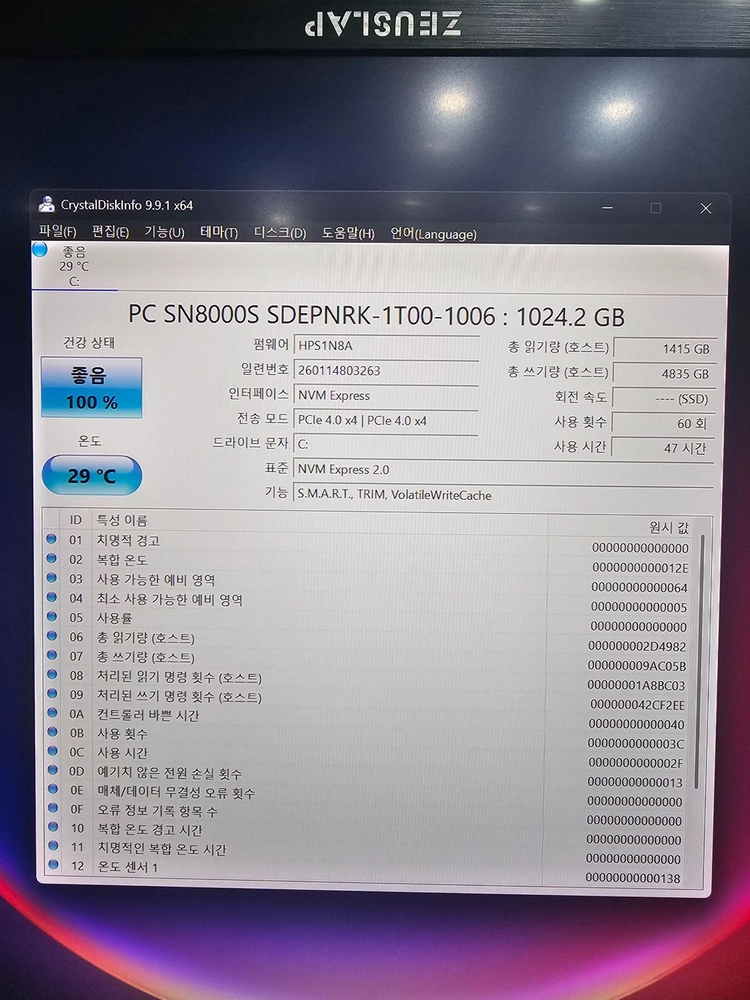Click raw value 00000042CF2EE

click(637, 705)
